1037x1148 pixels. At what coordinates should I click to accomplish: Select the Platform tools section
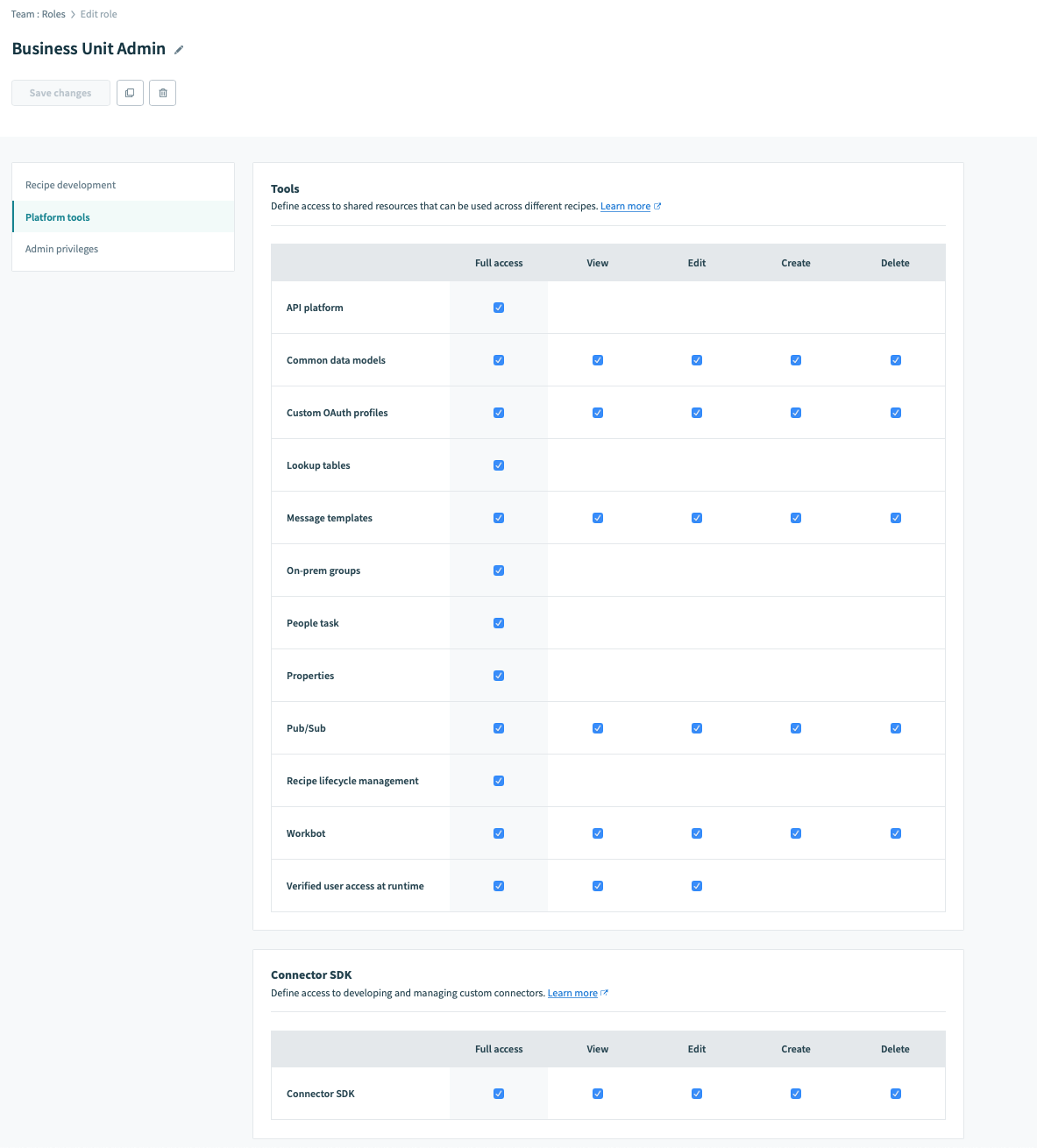tap(123, 217)
